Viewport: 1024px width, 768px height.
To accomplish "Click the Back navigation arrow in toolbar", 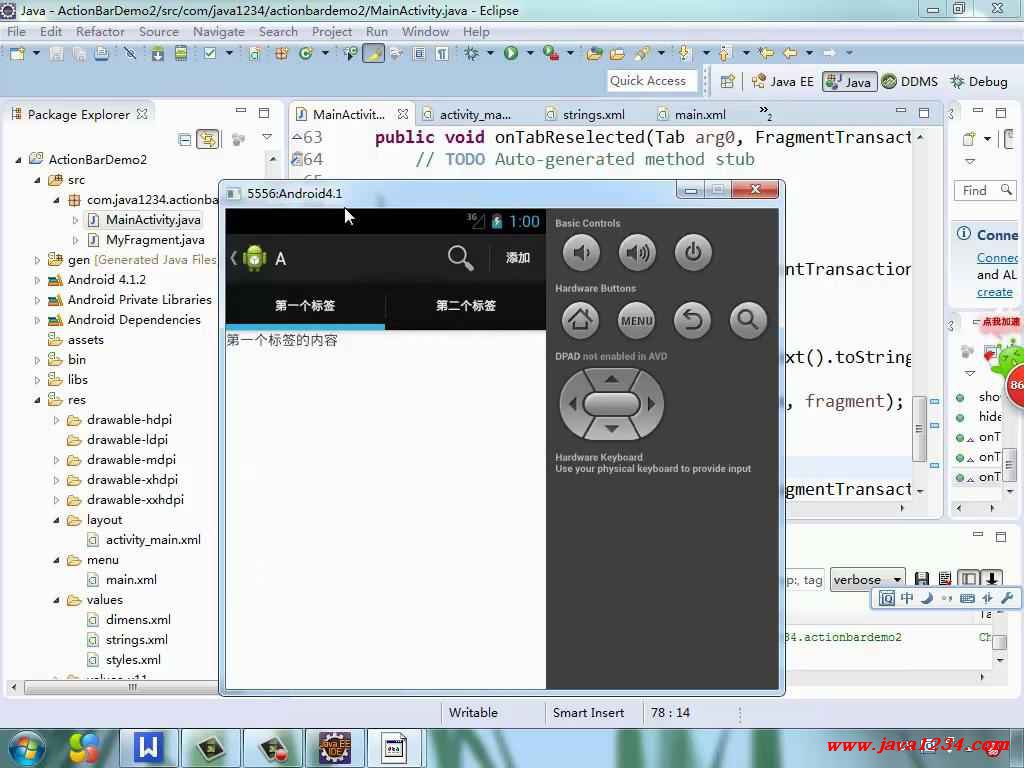I will pyautogui.click(x=790, y=53).
